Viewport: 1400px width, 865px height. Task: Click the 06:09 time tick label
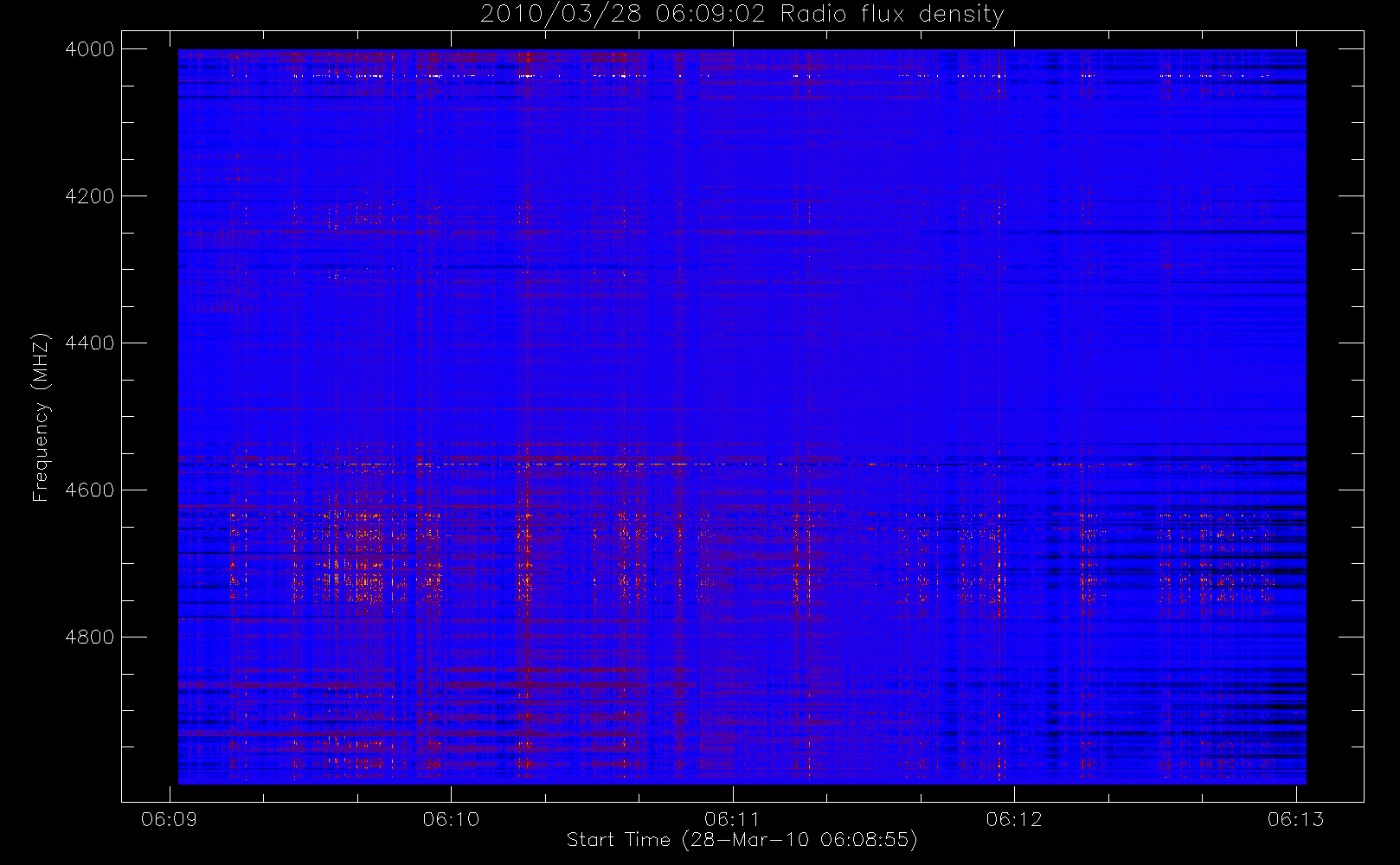pyautogui.click(x=169, y=819)
